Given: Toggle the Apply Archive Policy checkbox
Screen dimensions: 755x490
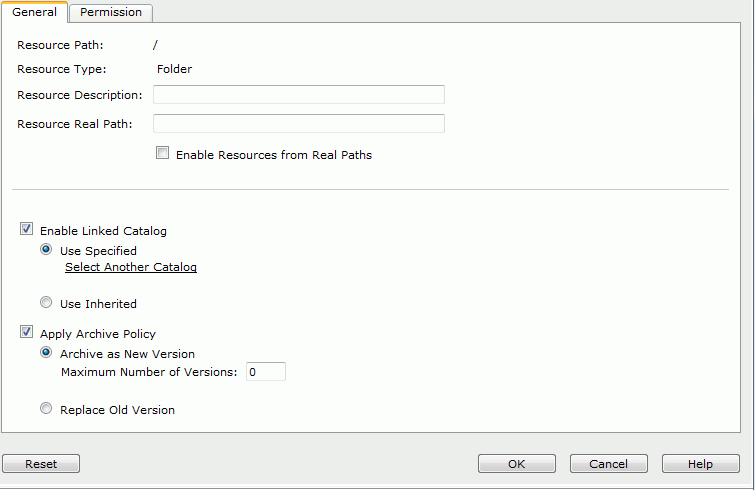Looking at the screenshot, I should point(26,332).
